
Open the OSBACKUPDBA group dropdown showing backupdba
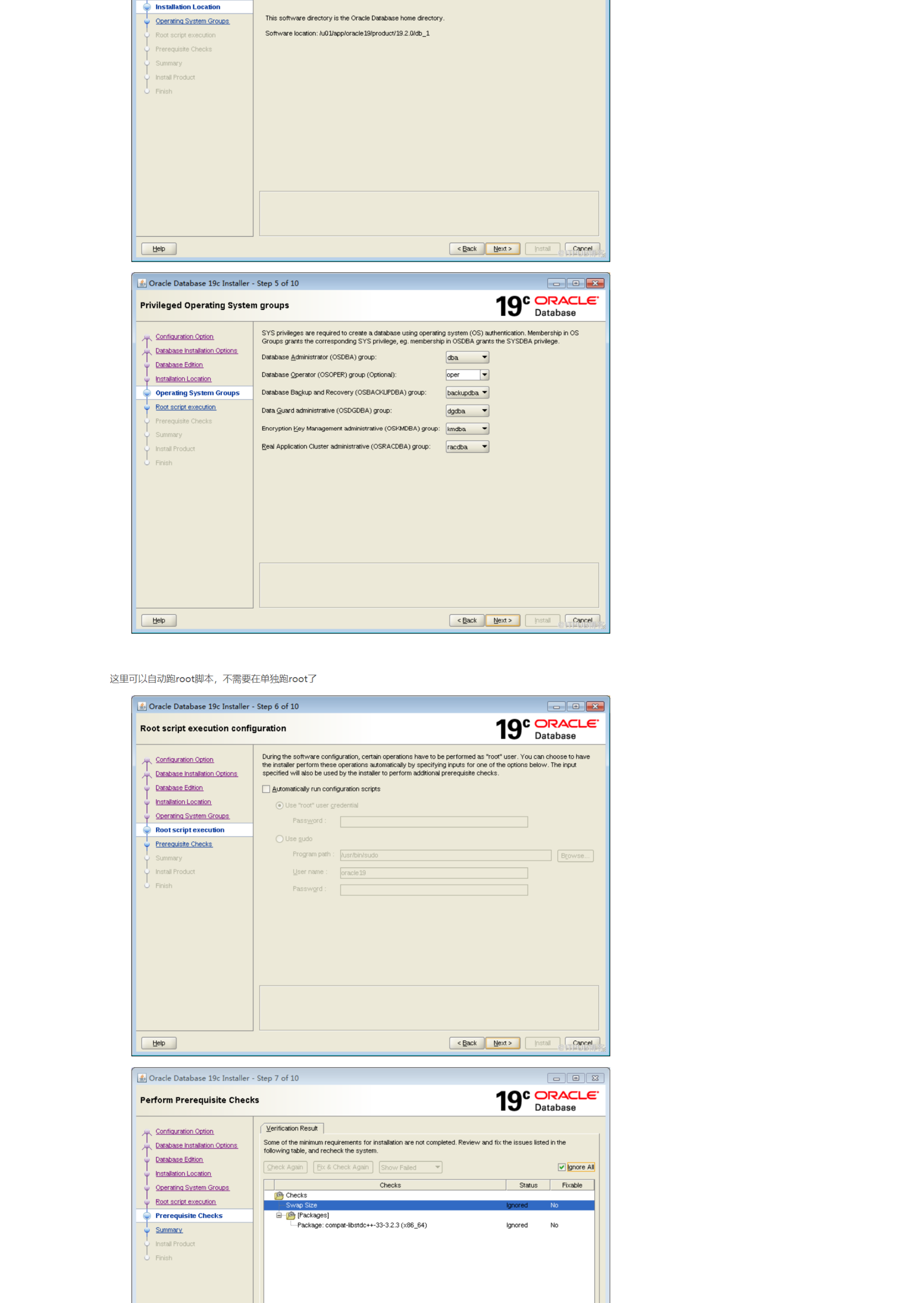tap(467, 393)
